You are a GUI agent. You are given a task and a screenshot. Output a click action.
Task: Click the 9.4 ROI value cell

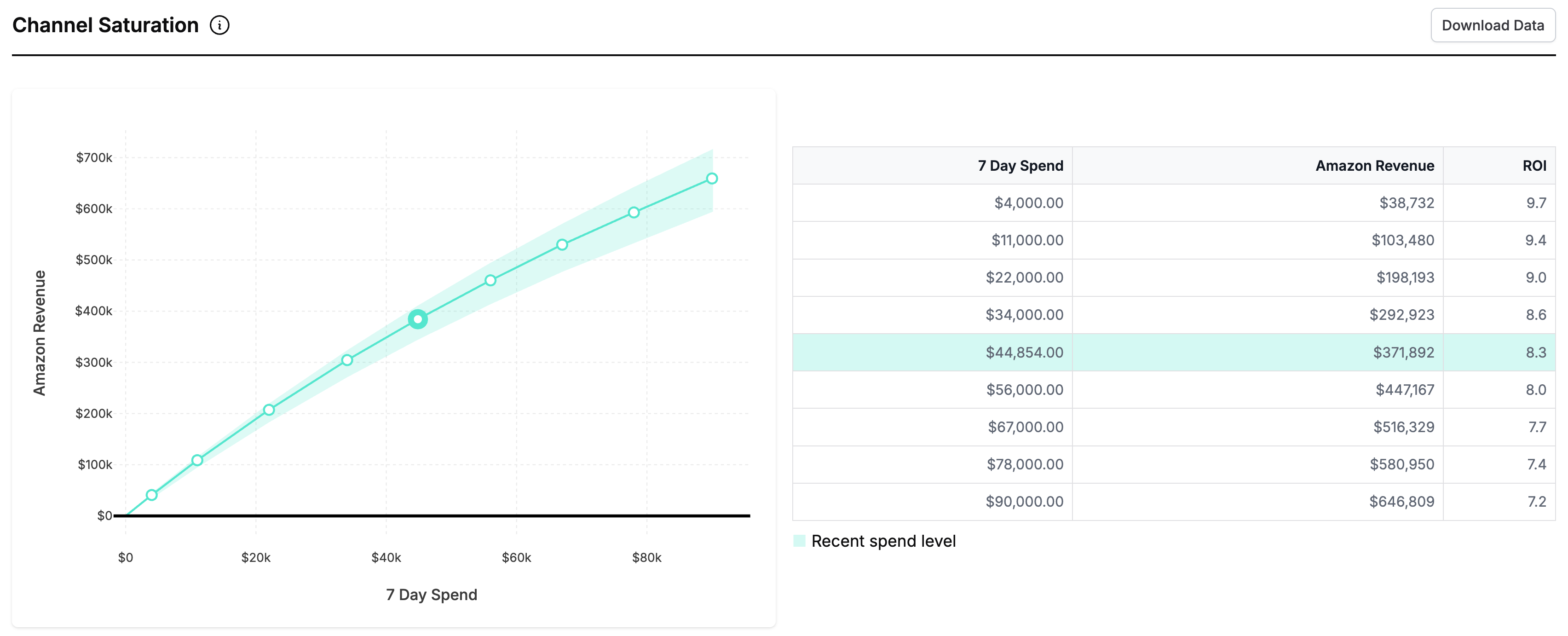[1535, 240]
